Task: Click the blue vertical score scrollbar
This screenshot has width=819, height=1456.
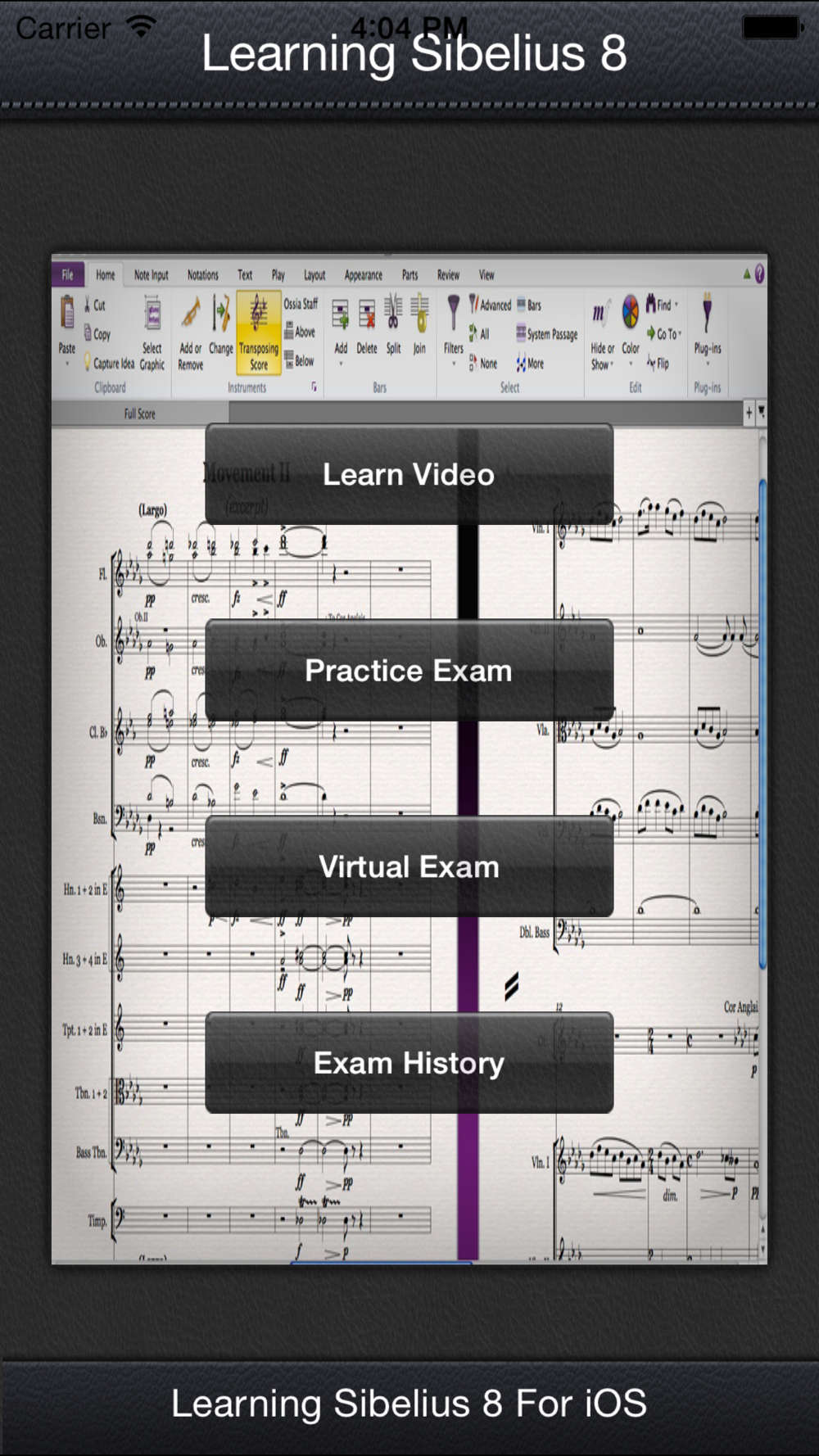Action: pos(762,725)
